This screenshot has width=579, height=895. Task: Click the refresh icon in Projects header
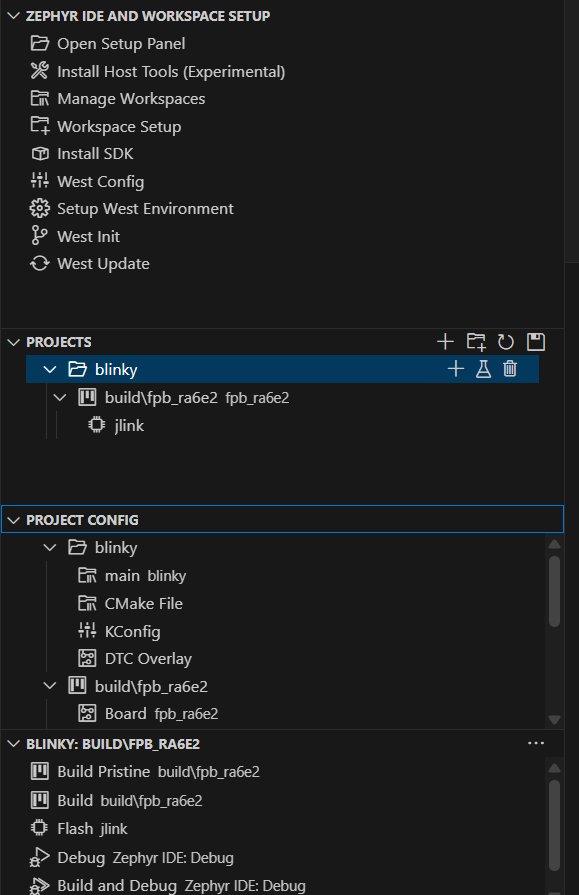506,342
